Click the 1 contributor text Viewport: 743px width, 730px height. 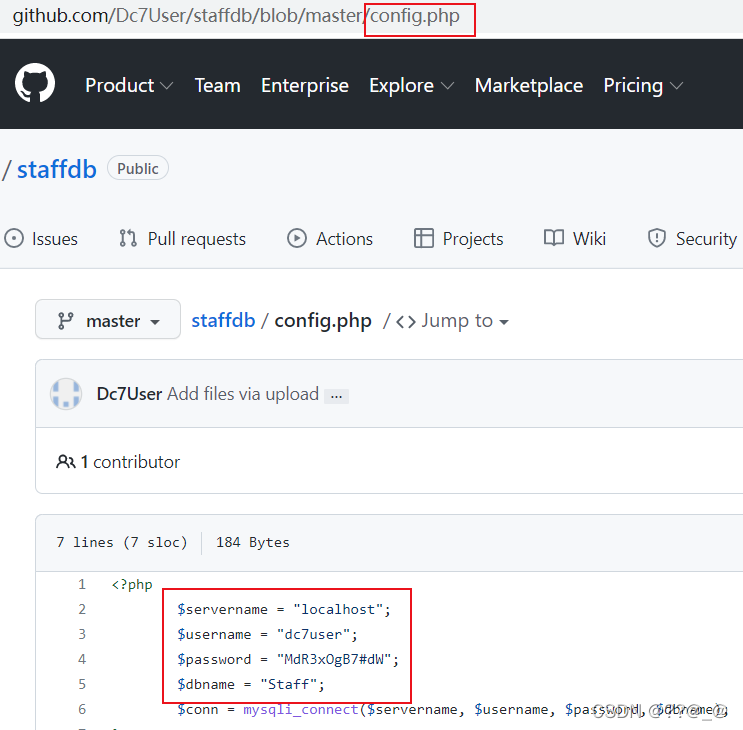130,462
